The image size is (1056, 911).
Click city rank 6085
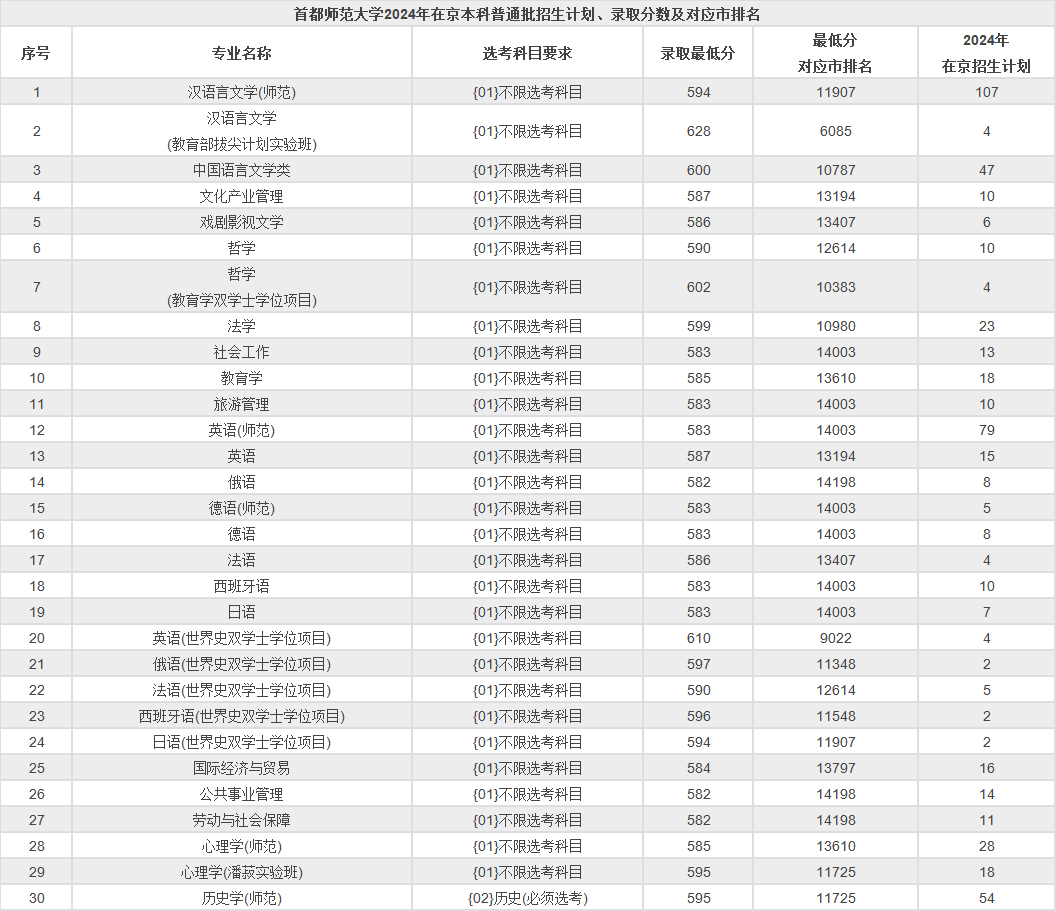836,131
